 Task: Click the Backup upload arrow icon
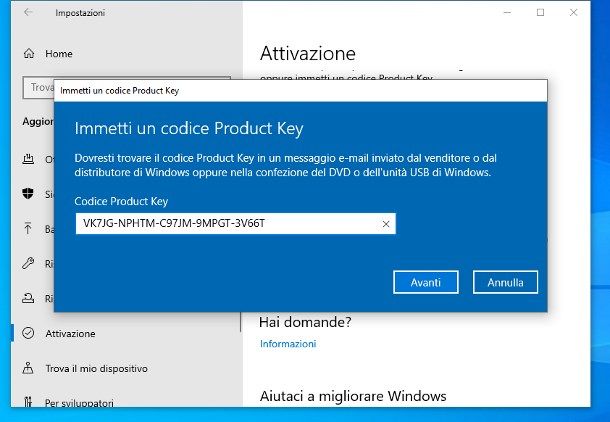pos(27,229)
